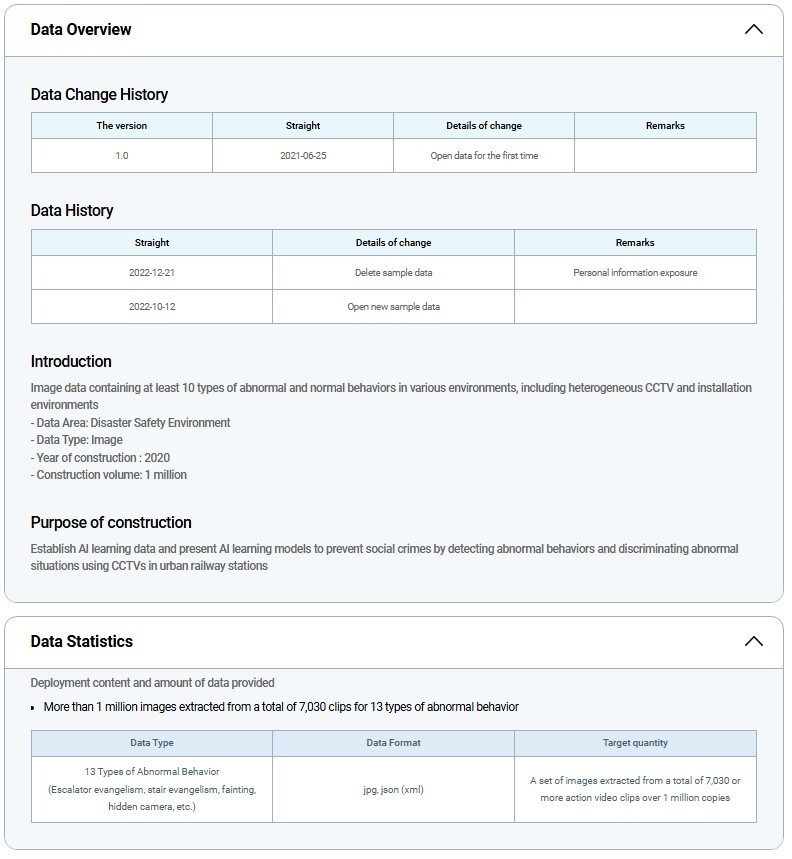Select the 'Target quantity' column header

point(635,744)
